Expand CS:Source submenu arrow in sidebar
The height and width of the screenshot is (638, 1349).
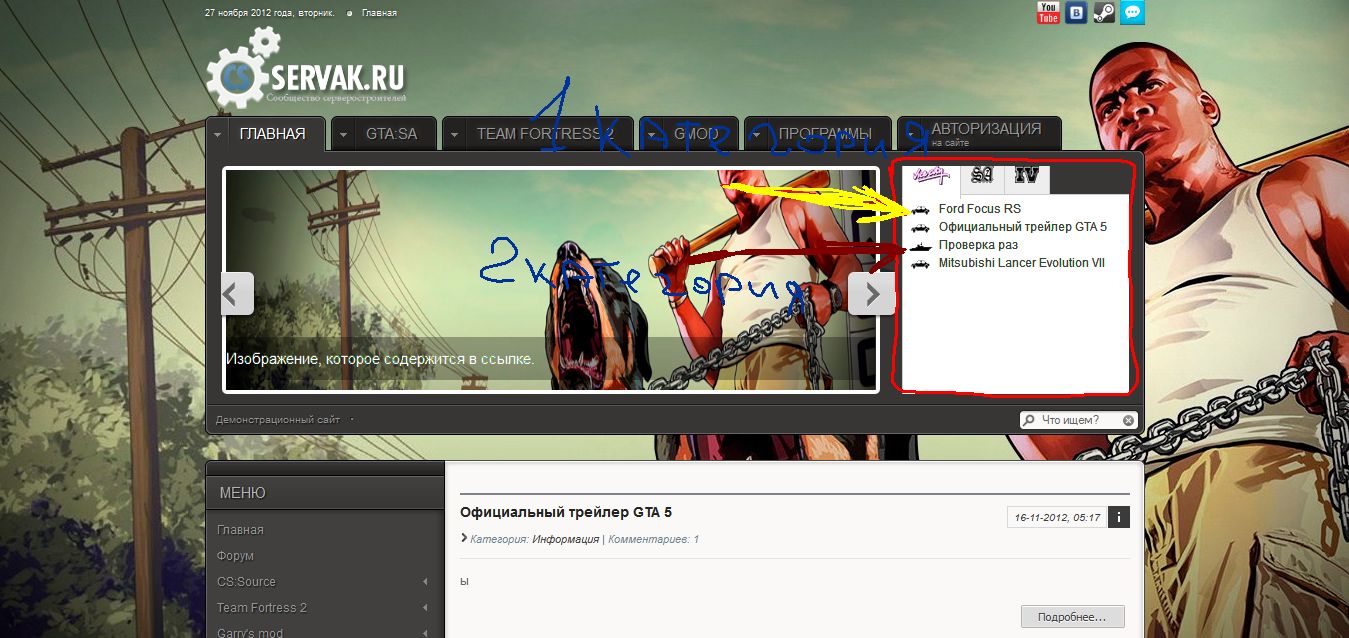coord(424,582)
